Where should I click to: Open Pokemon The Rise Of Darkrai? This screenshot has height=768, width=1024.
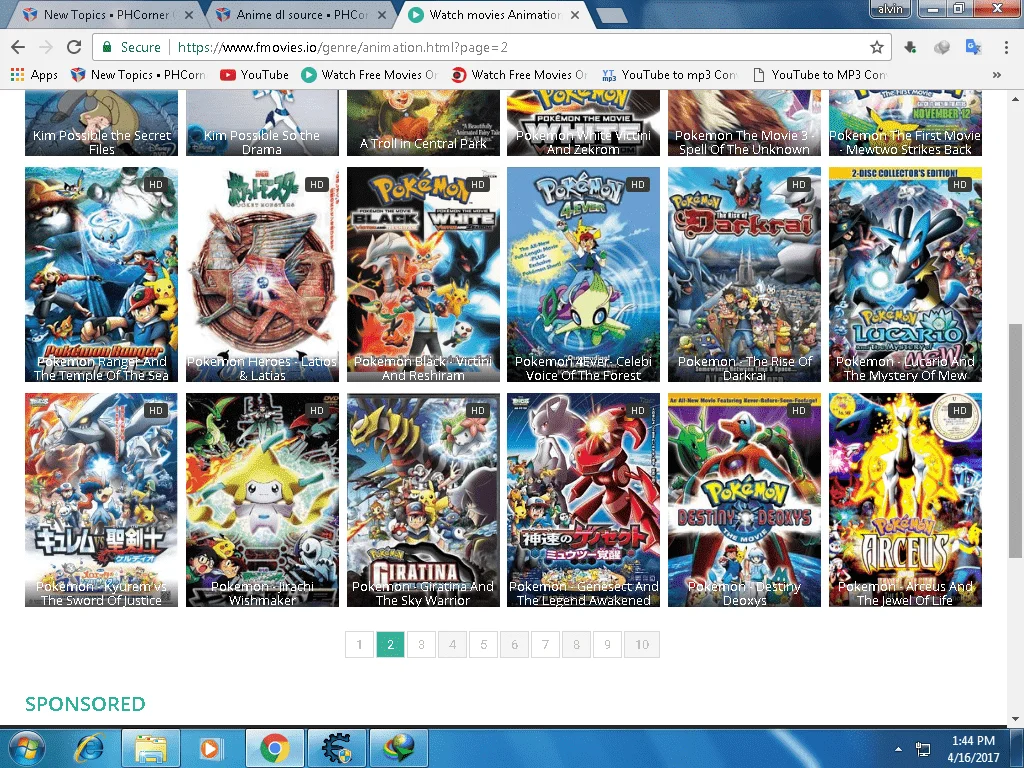click(x=744, y=274)
